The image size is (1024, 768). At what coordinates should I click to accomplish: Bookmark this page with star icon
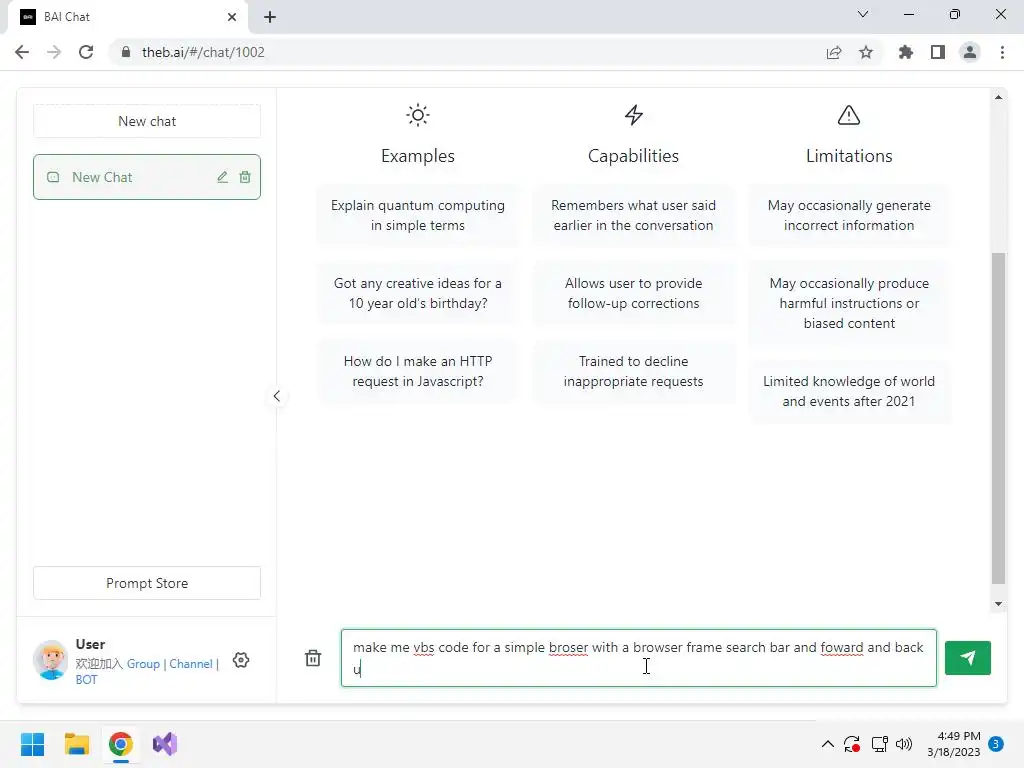pos(866,52)
